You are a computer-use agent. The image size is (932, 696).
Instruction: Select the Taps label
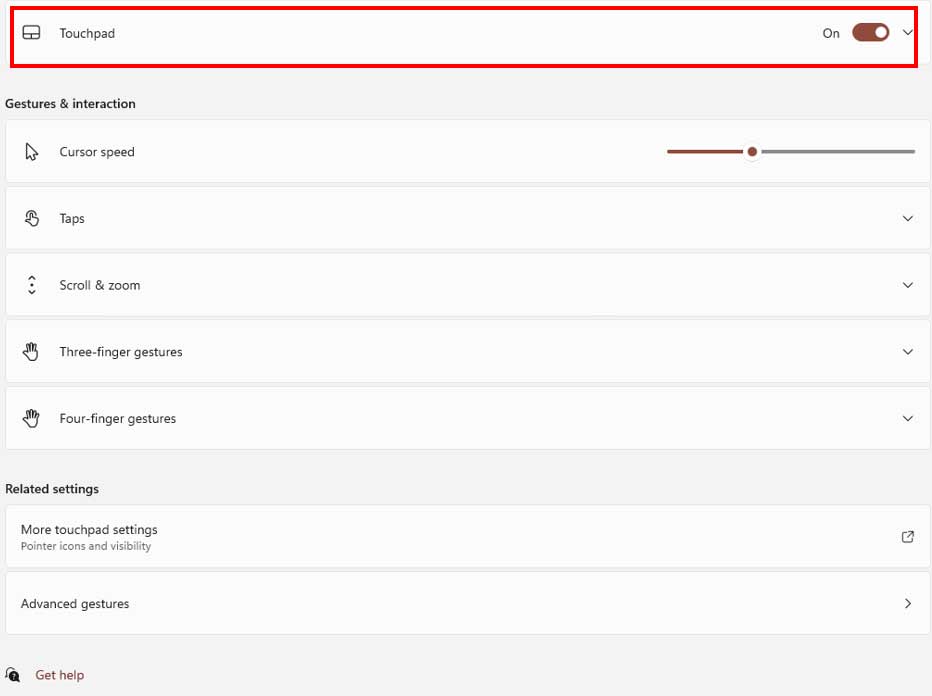tap(72, 218)
